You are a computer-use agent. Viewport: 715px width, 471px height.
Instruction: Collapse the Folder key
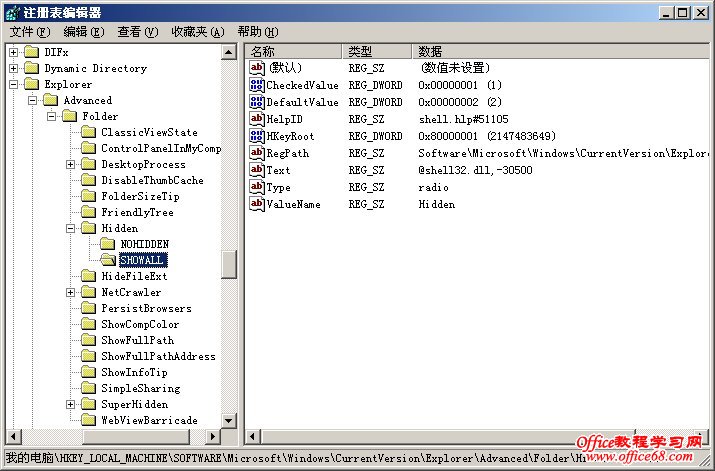pyautogui.click(x=52, y=116)
